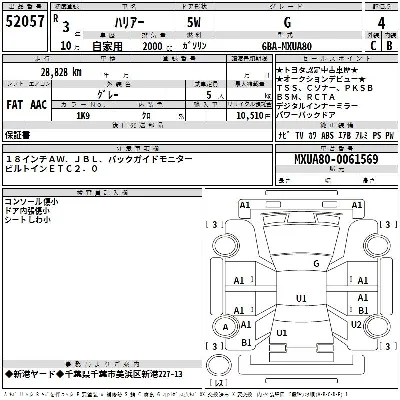This screenshot has height=400, width=400.
Task: Click the PW equipment label
Action: 389,135
